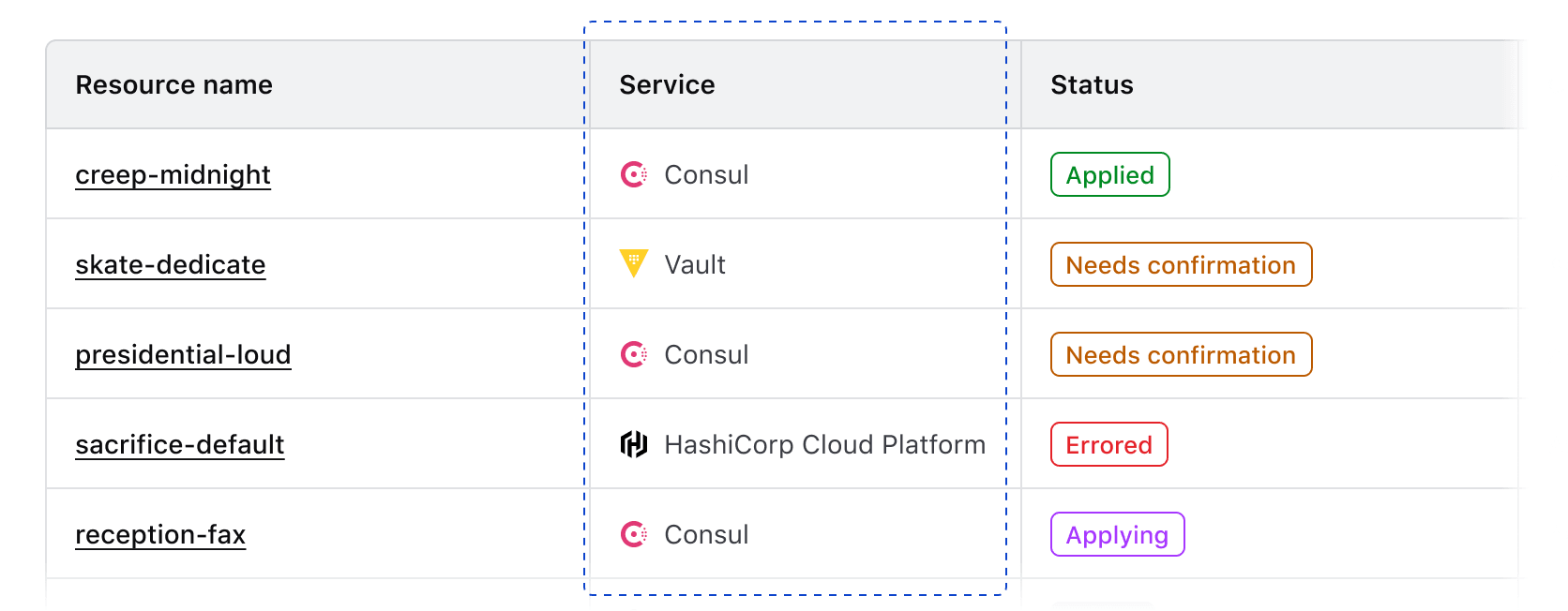Click Needs confirmation badge for skate-dedicate
Viewport: 1568px width, 611px height.
click(x=1181, y=265)
